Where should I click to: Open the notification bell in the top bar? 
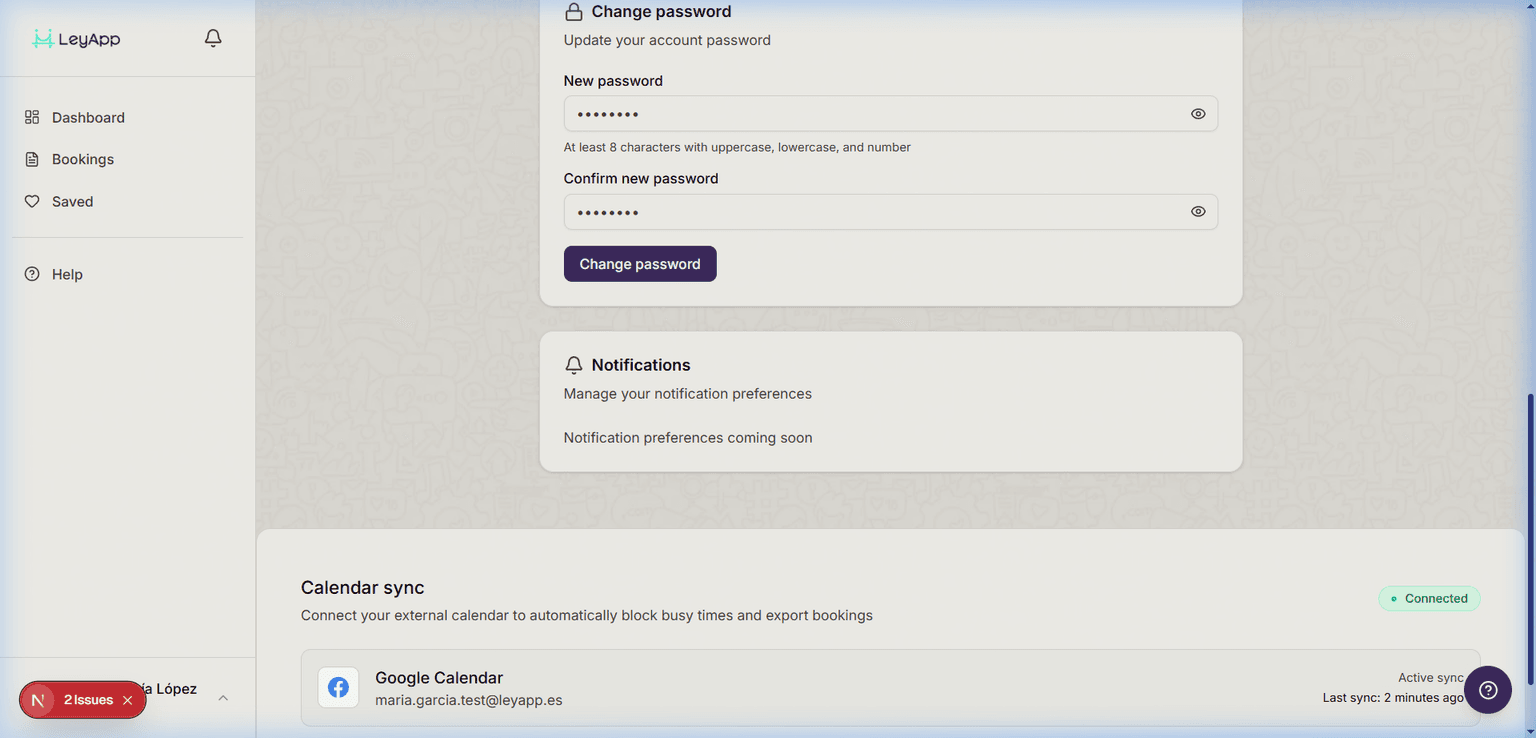212,37
